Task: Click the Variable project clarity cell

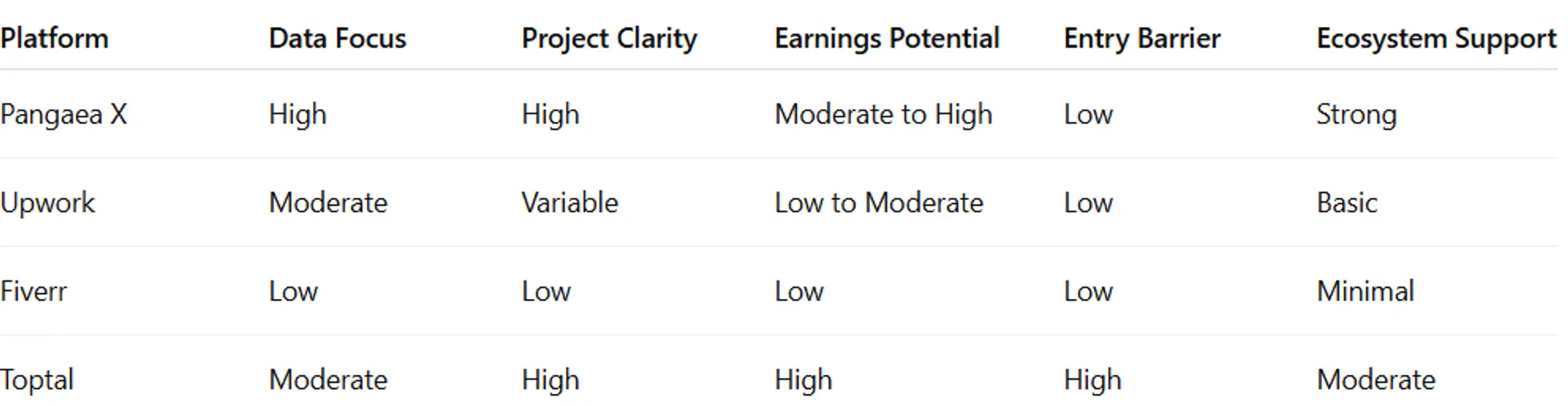Action: click(570, 203)
